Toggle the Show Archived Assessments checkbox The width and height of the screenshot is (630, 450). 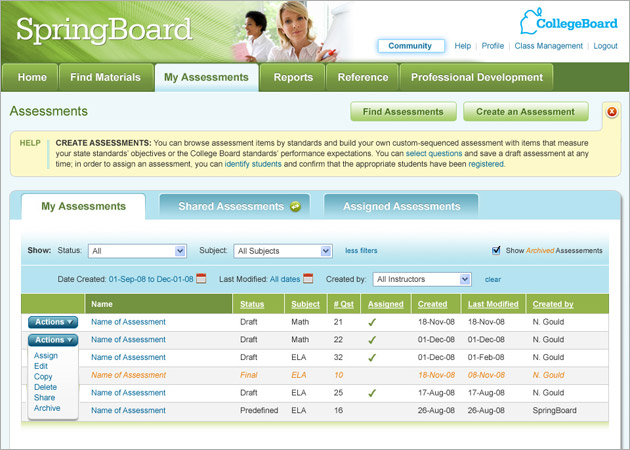tap(496, 250)
